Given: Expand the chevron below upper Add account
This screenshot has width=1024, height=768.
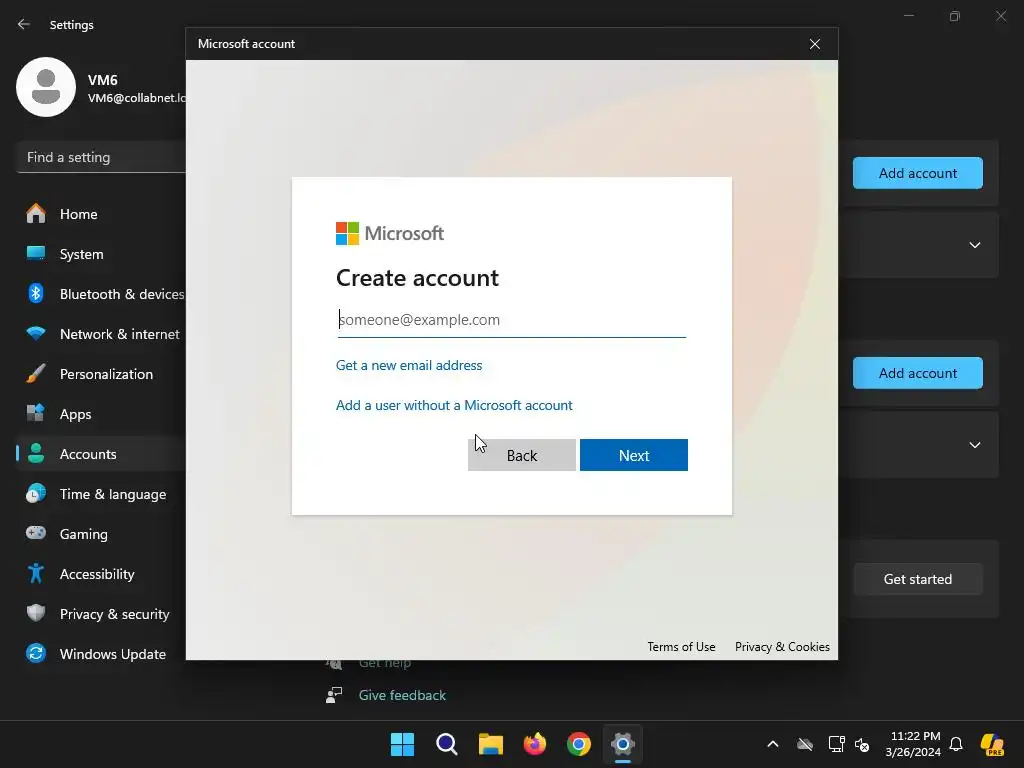Looking at the screenshot, I should [974, 245].
